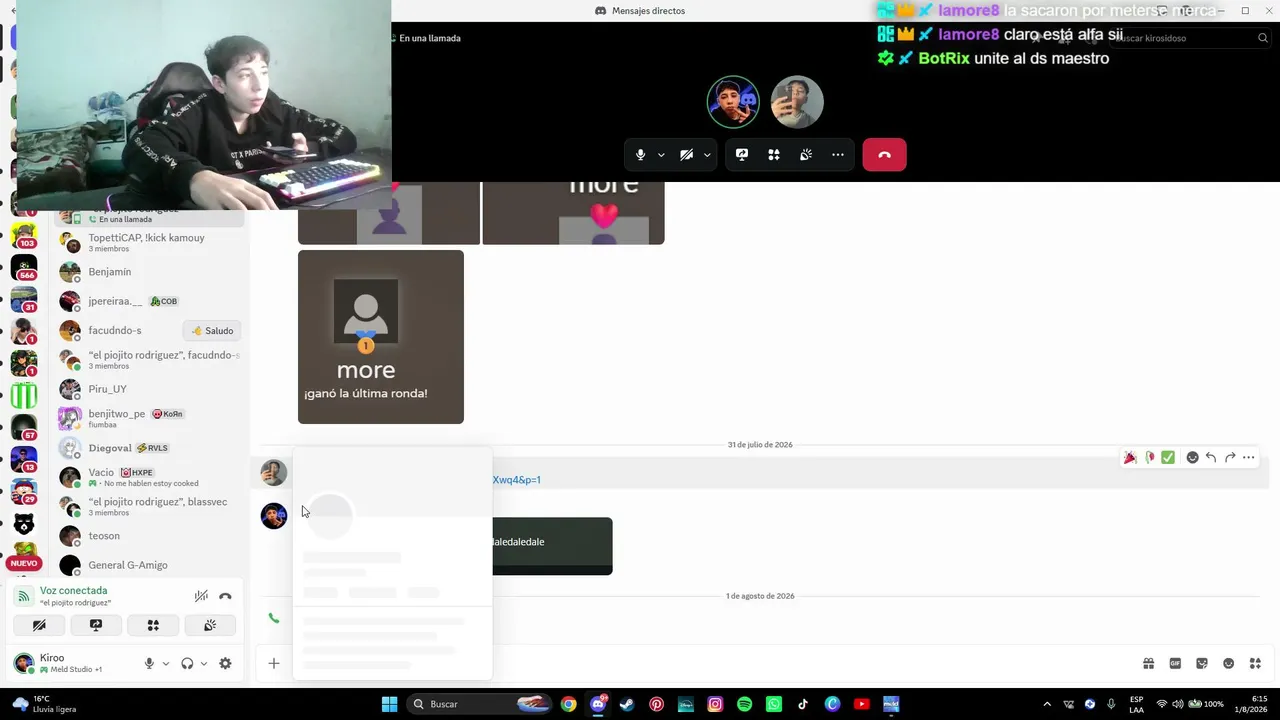This screenshot has width=1280, height=720.
Task: Open Steam from the taskbar
Action: pos(627,704)
